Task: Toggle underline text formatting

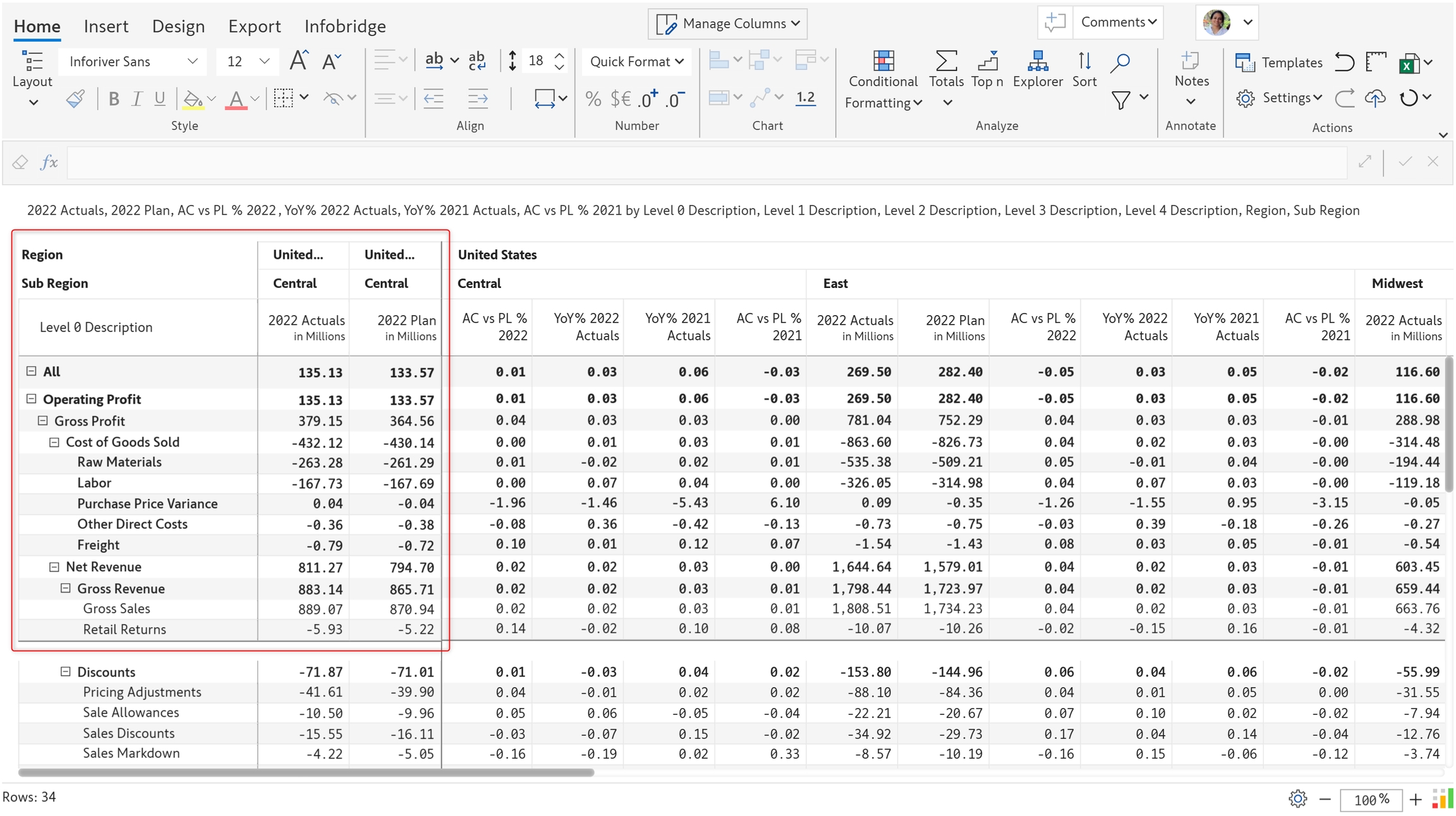Action: pos(160,99)
